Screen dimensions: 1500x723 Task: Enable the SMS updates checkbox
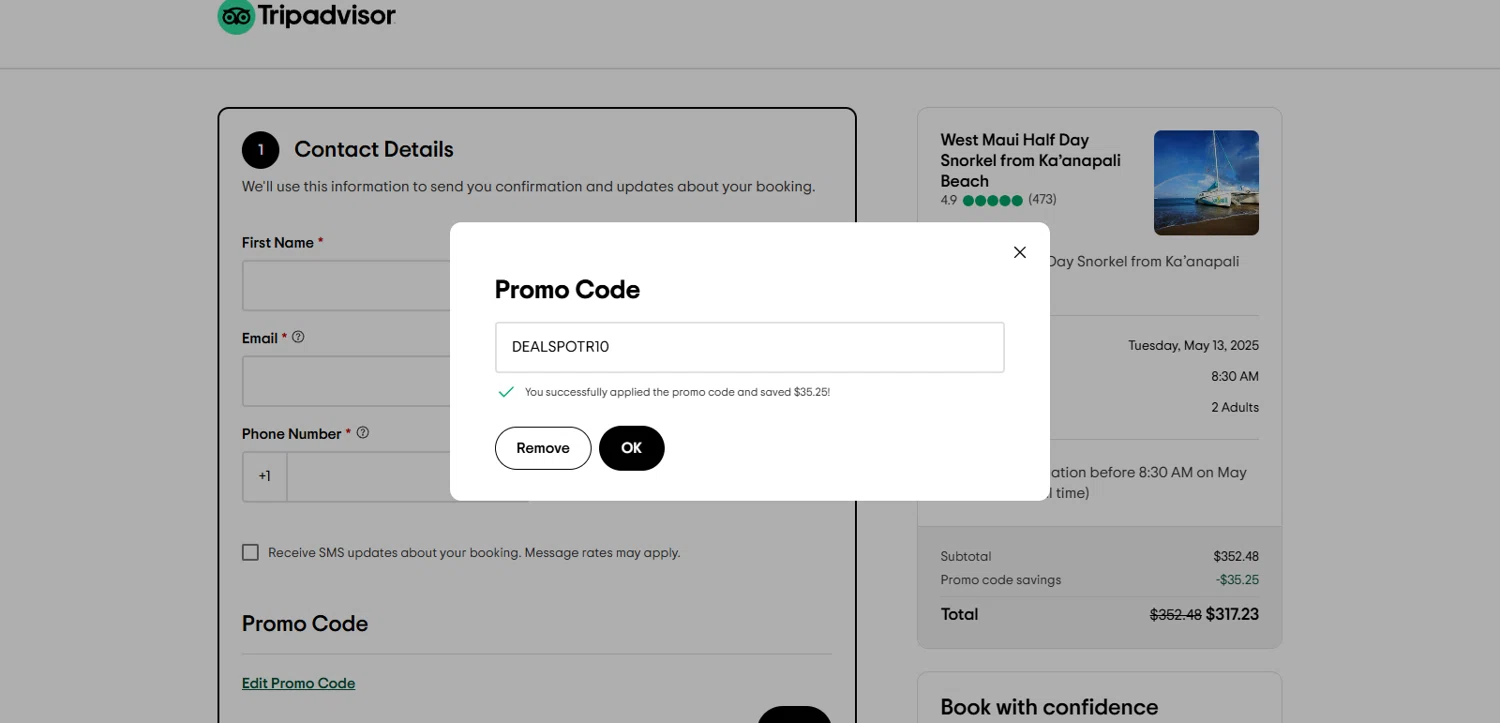(250, 552)
